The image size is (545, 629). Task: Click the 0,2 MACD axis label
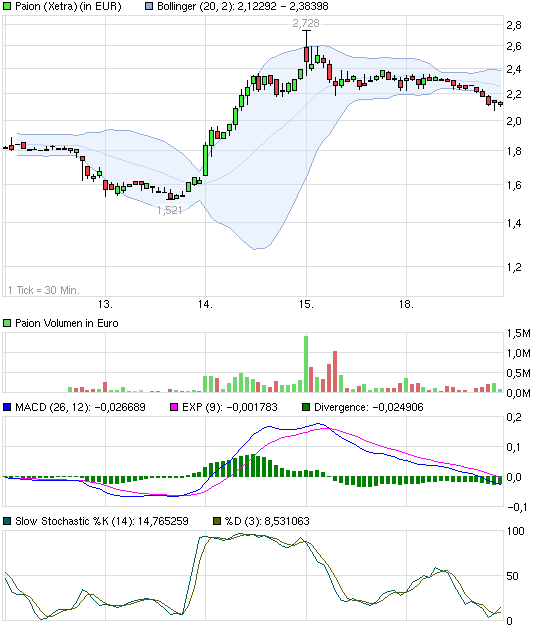click(x=514, y=417)
